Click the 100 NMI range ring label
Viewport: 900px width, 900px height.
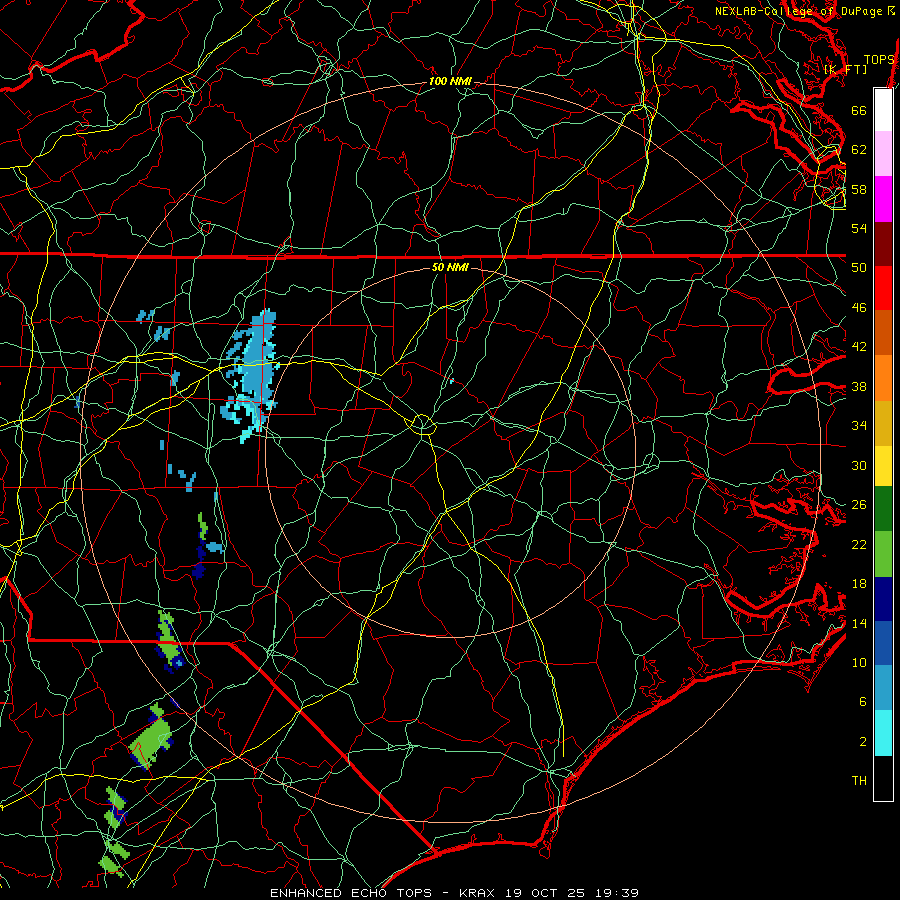[x=450, y=82]
